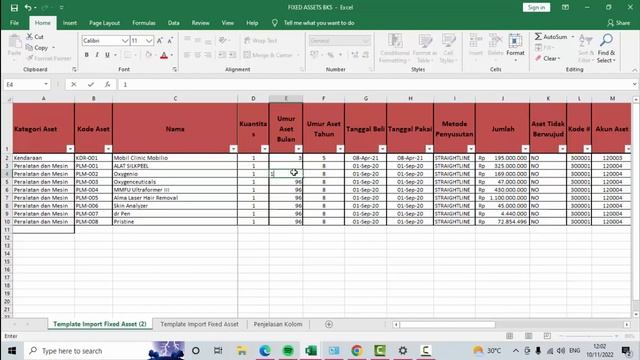Switch to the Page Layout tab
640x360 pixels.
[x=104, y=23]
